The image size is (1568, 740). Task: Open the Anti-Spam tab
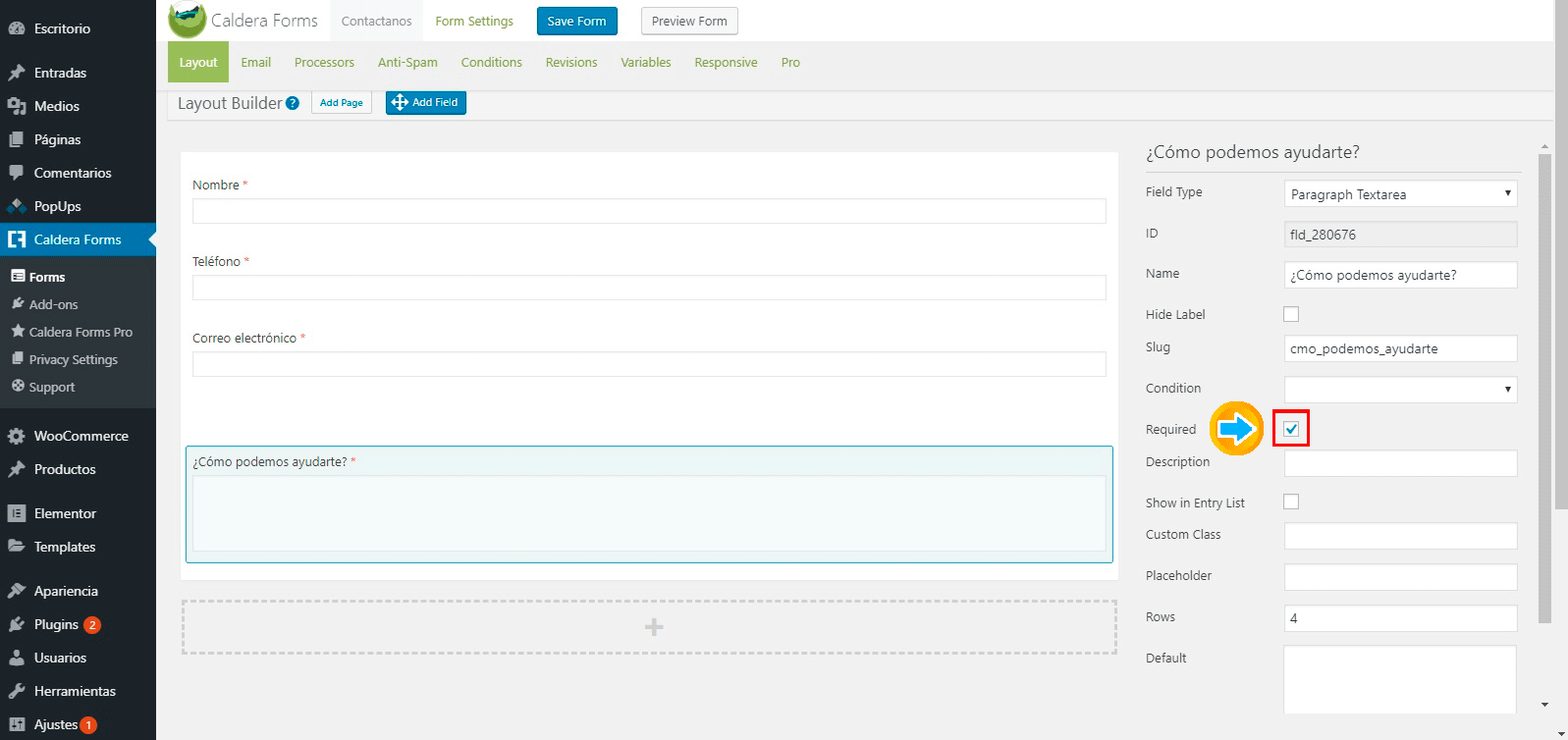(407, 62)
